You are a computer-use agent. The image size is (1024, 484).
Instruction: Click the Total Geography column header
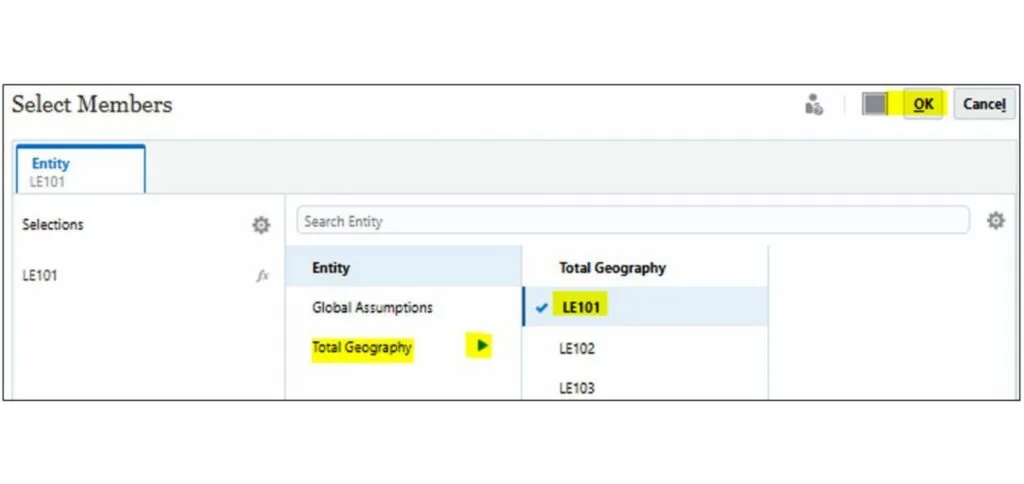coord(612,268)
